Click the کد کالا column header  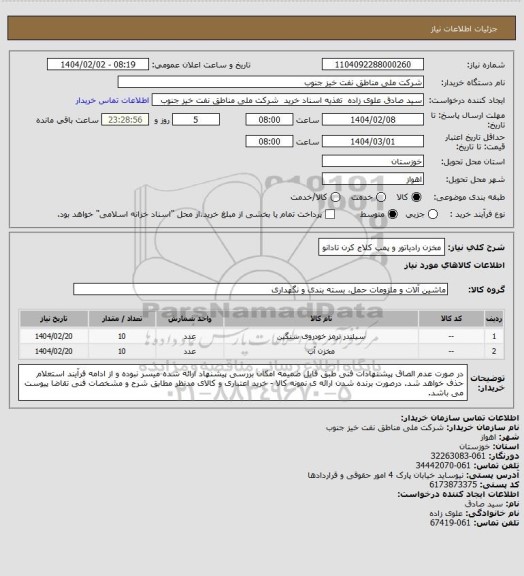pos(451,318)
